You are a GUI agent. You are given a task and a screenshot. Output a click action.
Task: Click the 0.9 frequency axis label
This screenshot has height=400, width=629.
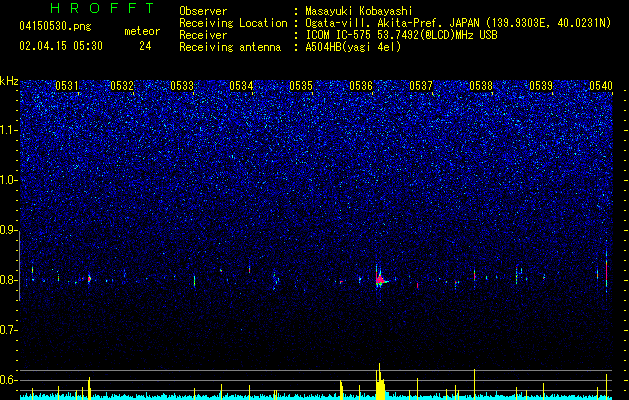(8, 230)
